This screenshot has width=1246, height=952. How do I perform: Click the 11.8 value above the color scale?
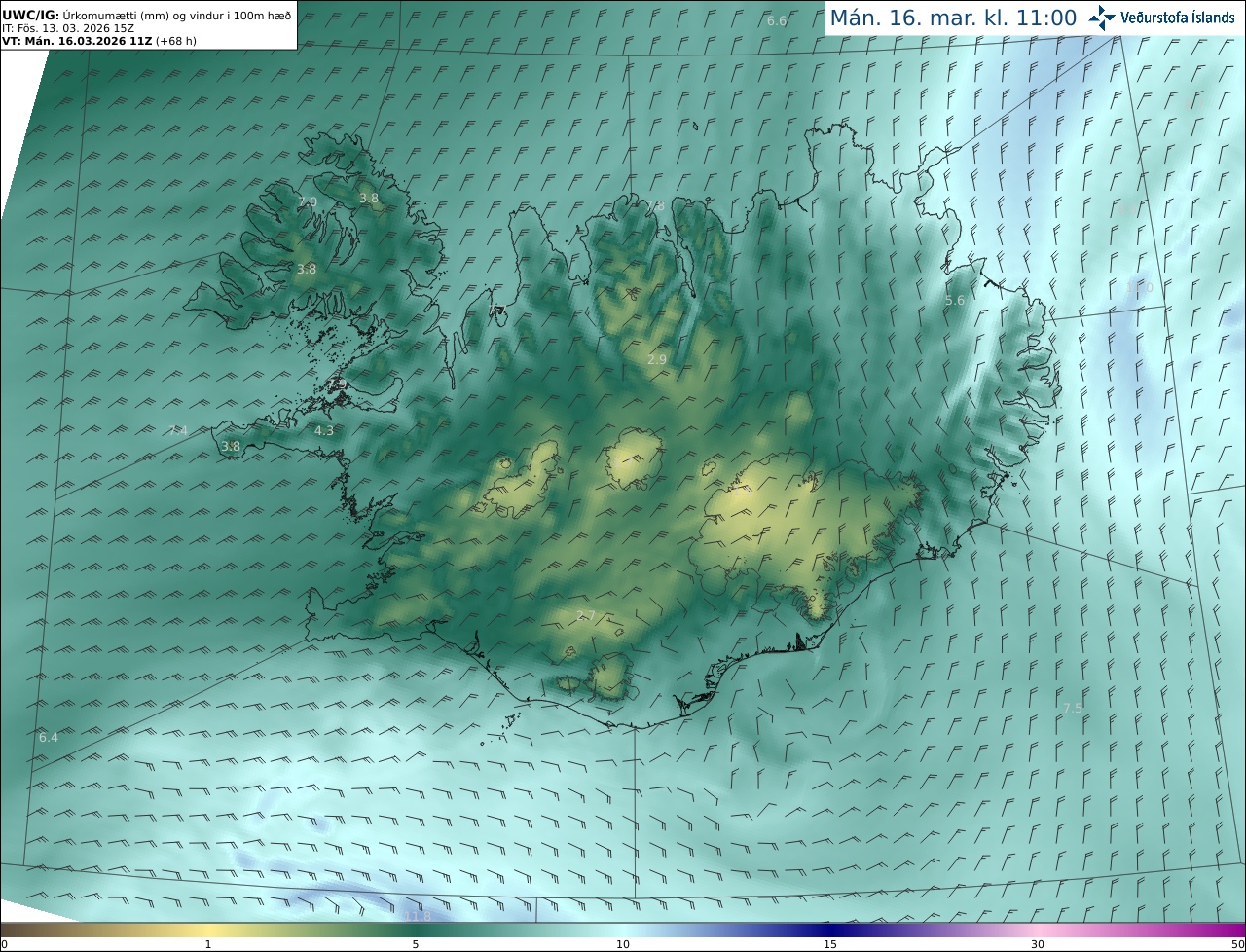pos(417,916)
